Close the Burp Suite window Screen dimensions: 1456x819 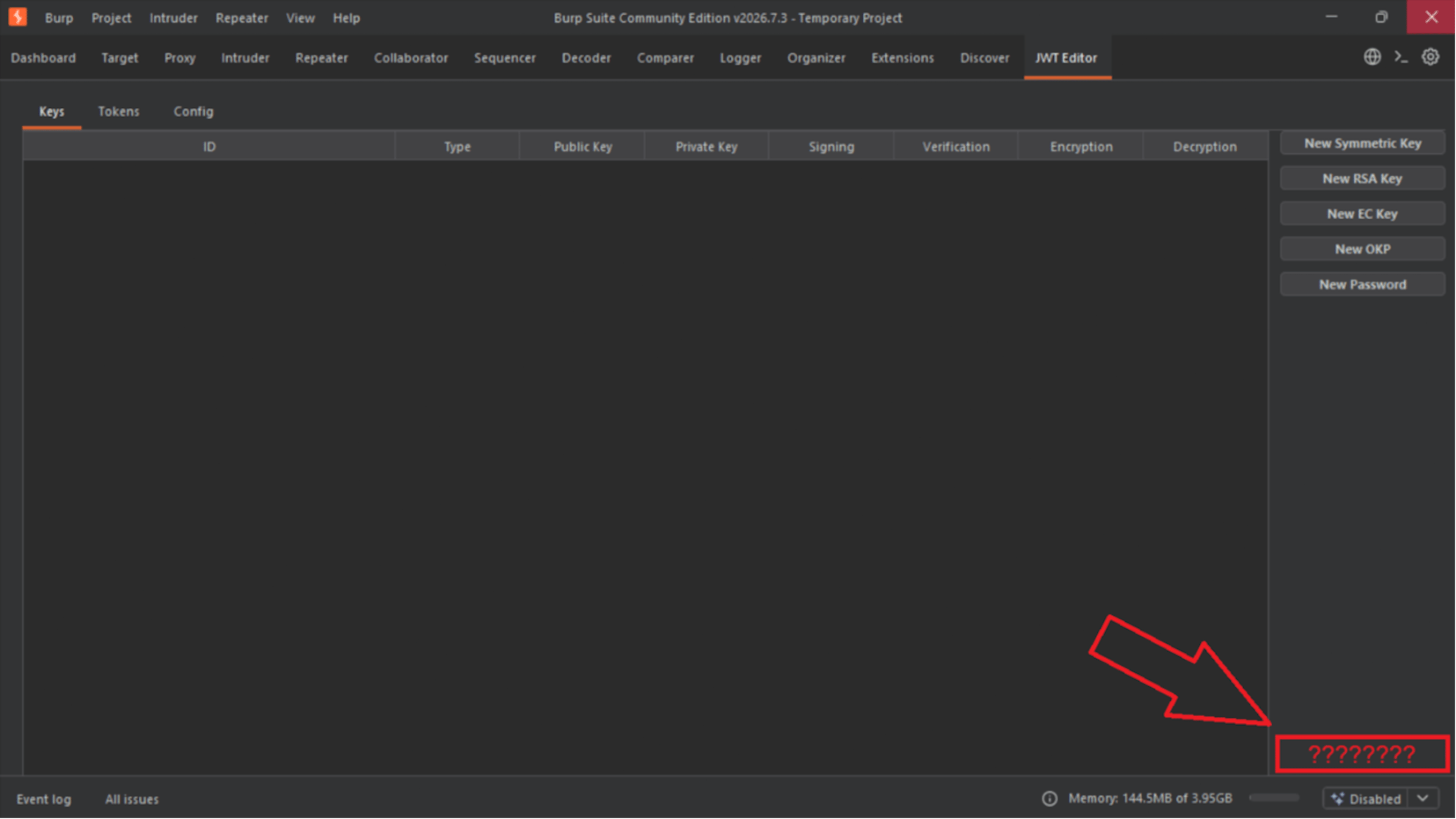[1431, 17]
